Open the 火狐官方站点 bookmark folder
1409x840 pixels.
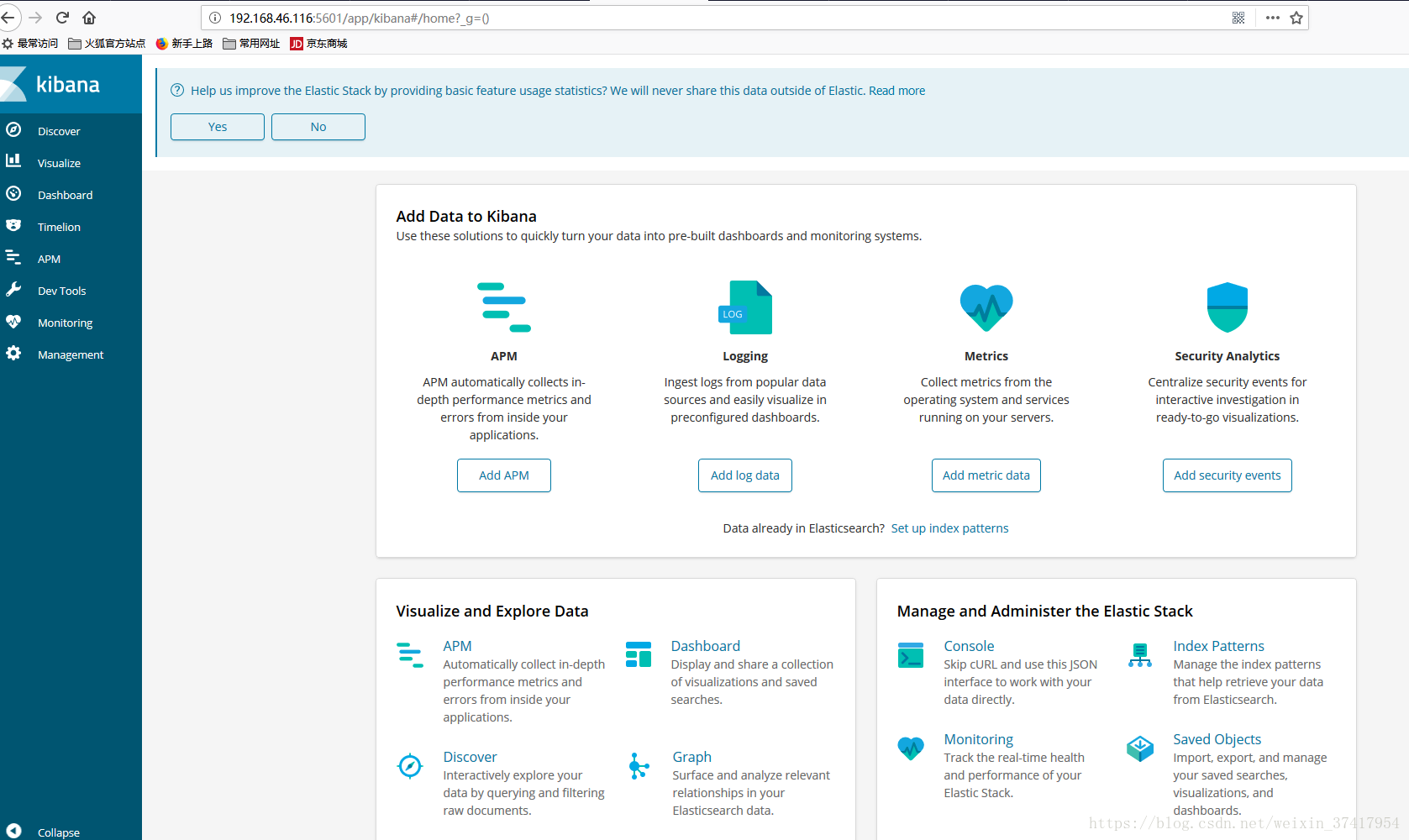[107, 44]
